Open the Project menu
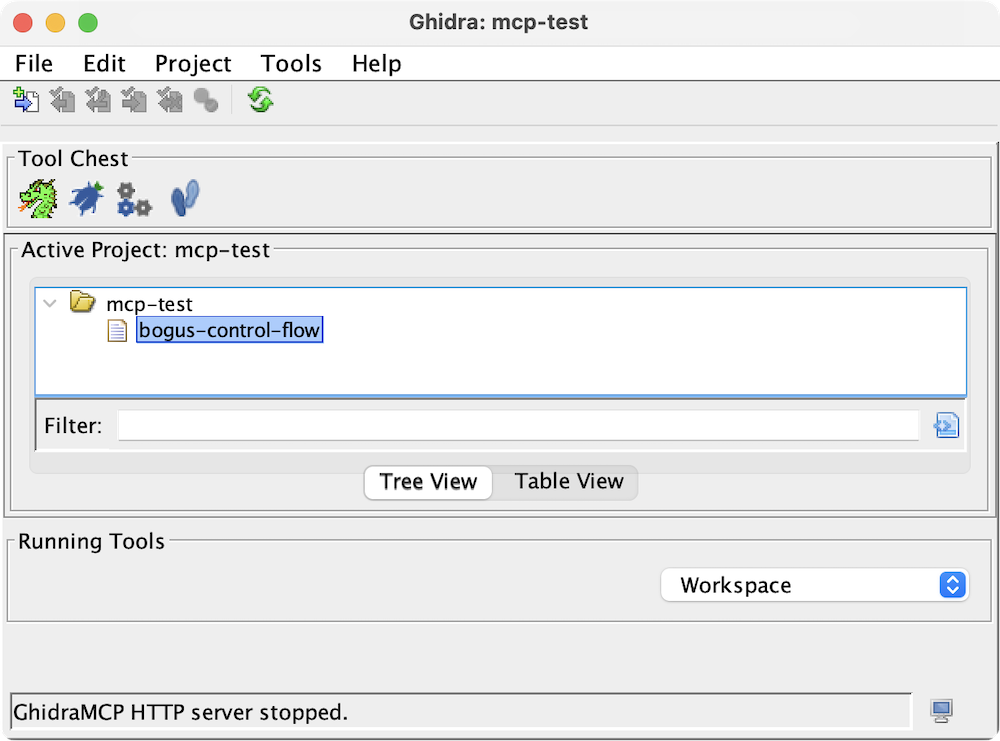 coord(193,64)
